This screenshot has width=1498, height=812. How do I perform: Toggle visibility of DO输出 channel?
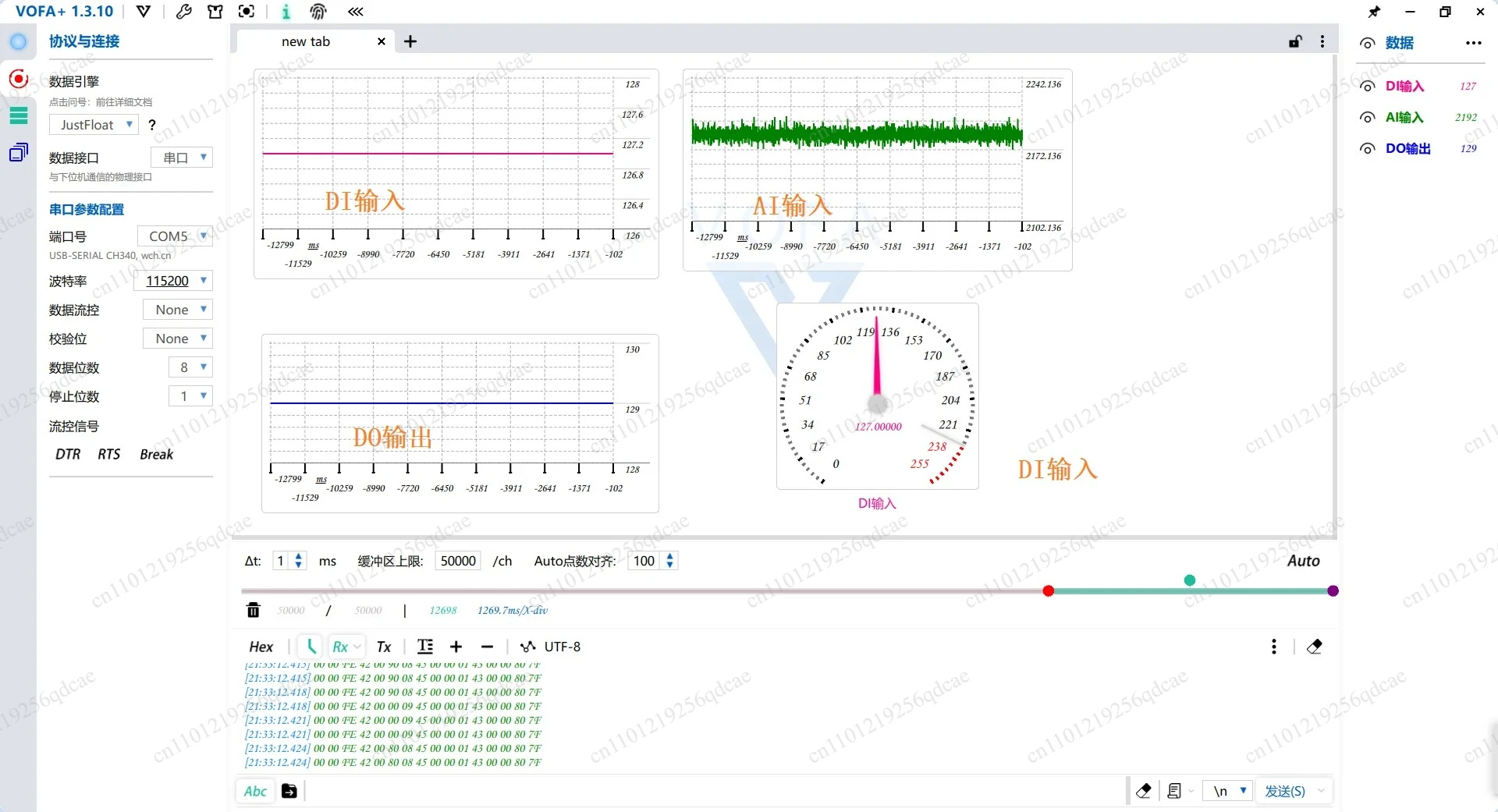click(1367, 149)
